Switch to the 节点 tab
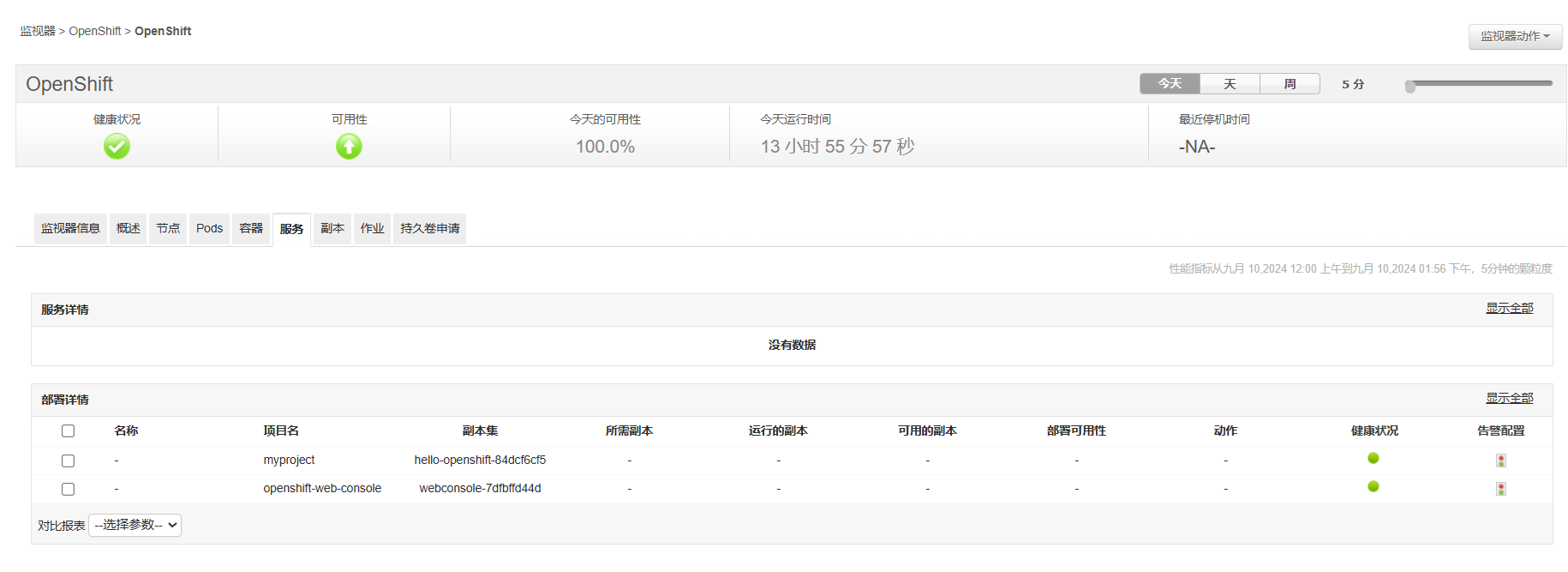Image resolution: width=1568 pixels, height=572 pixels. 168,229
